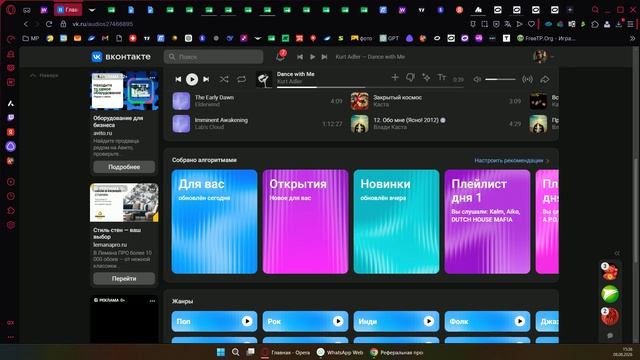Go to previous track beside round play button
The width and height of the screenshot is (640, 360).
click(178, 79)
